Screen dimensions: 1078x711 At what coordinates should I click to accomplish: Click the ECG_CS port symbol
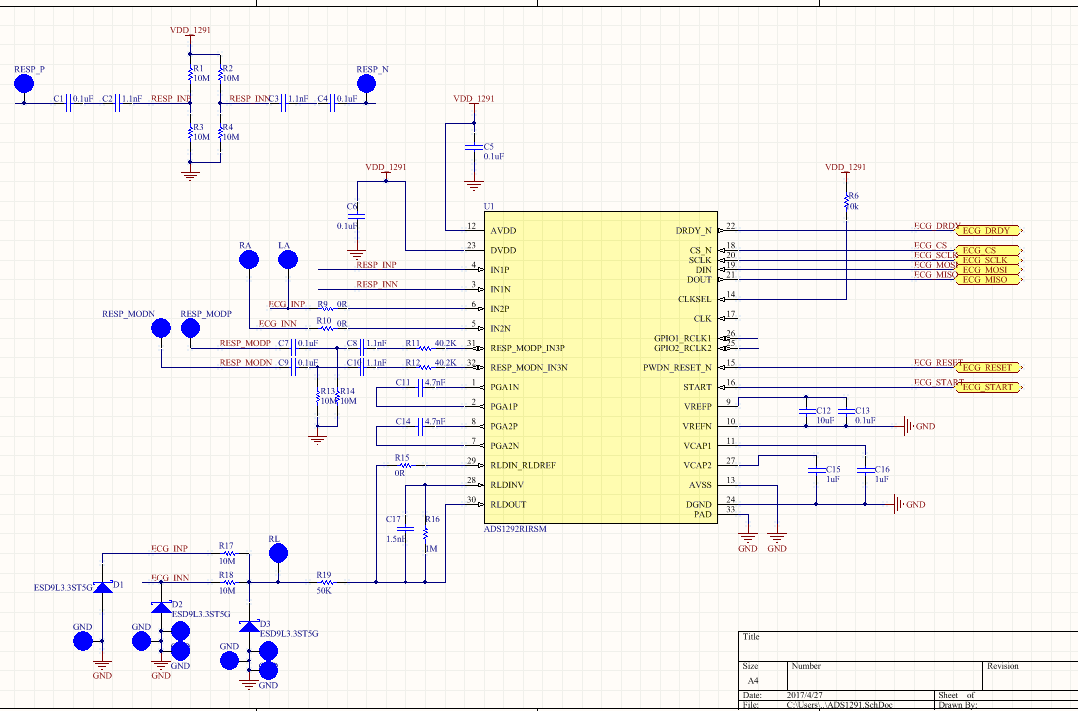pos(989,250)
